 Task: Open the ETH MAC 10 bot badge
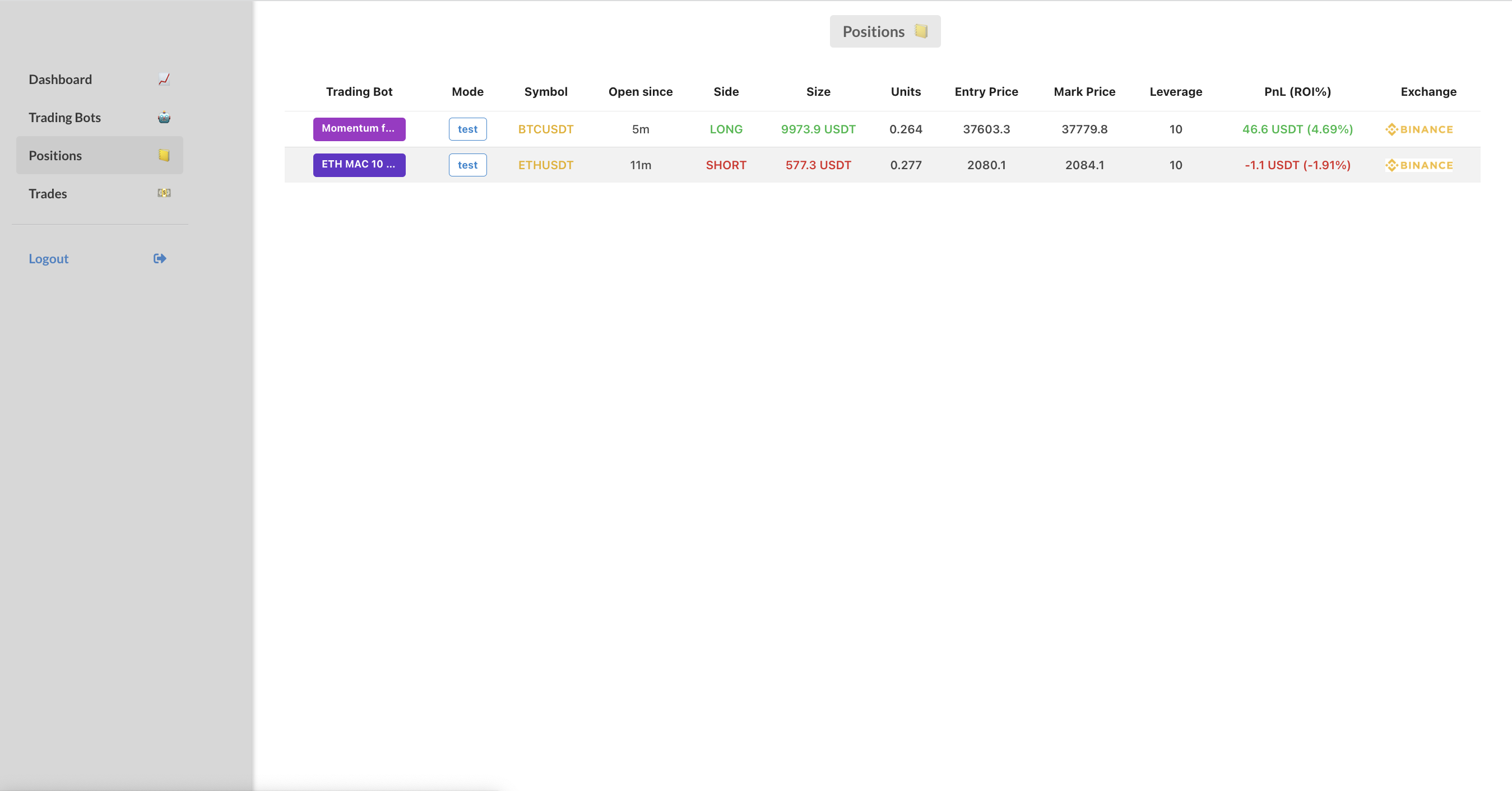(359, 164)
